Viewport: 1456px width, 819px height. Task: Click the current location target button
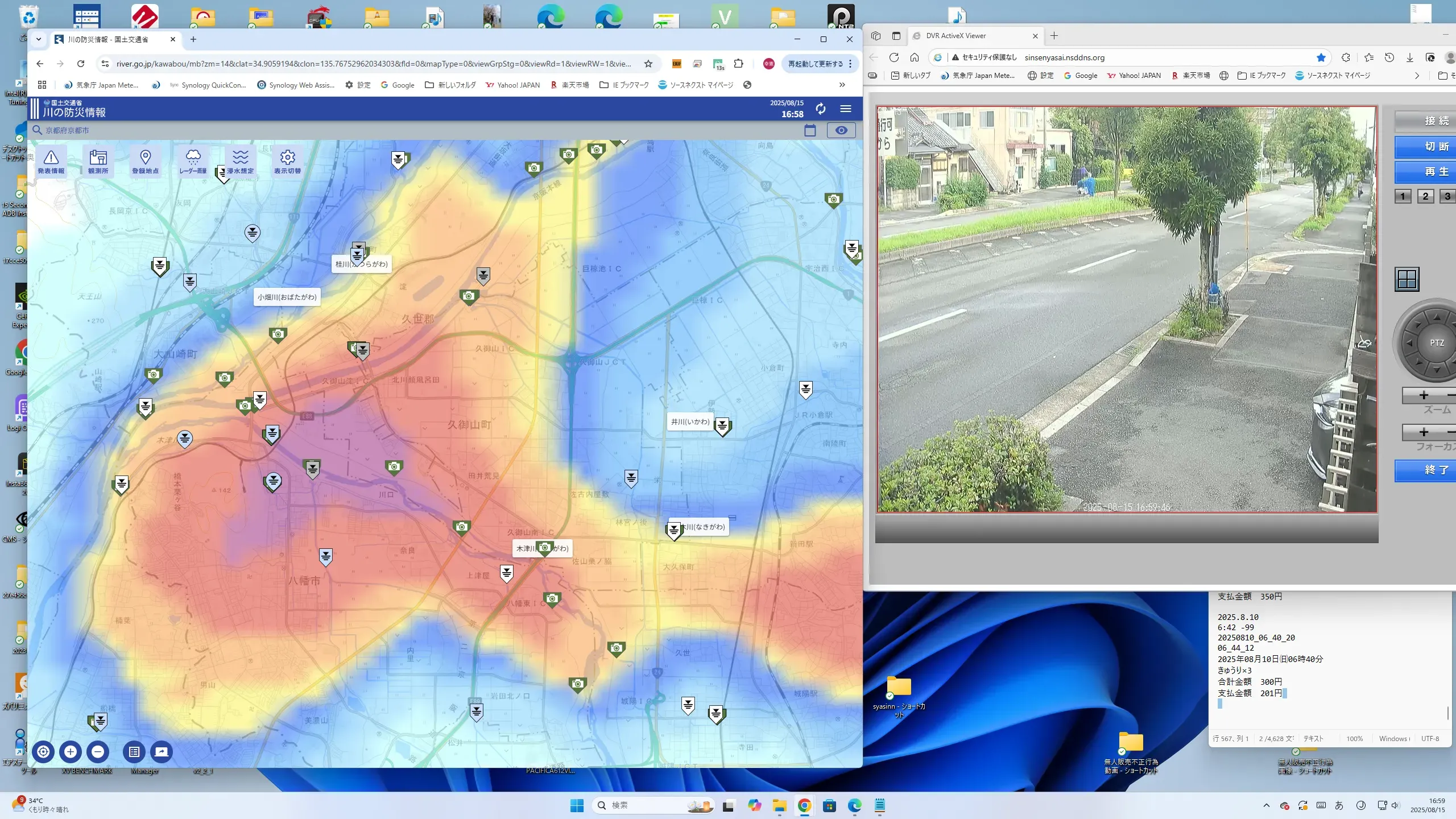[x=43, y=752]
